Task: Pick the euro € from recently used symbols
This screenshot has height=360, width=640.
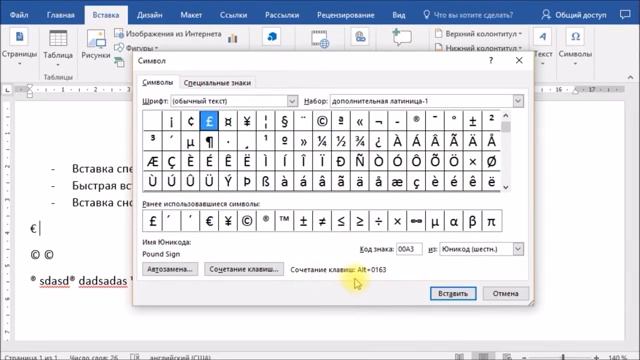Action: tap(209, 221)
